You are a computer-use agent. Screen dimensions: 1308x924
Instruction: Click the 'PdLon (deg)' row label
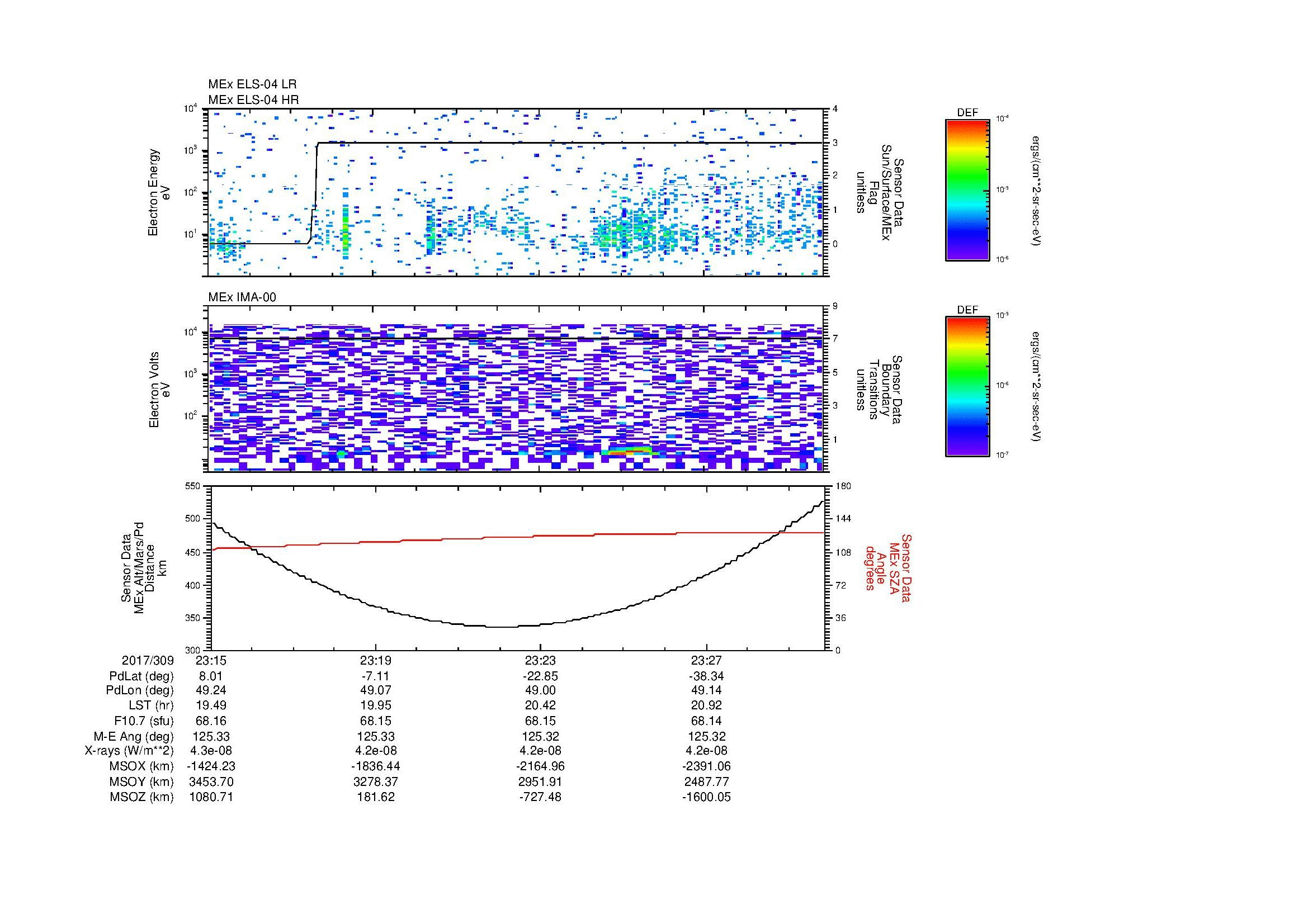click(140, 690)
